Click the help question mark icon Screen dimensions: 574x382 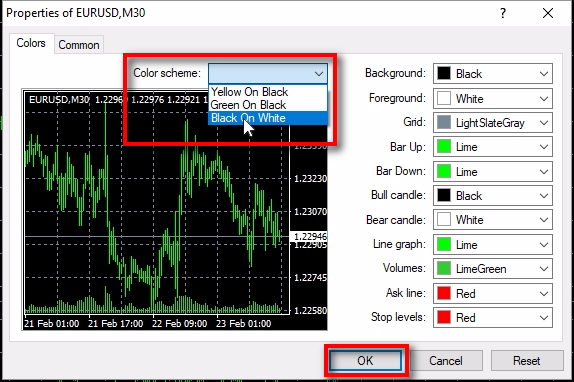point(503,14)
